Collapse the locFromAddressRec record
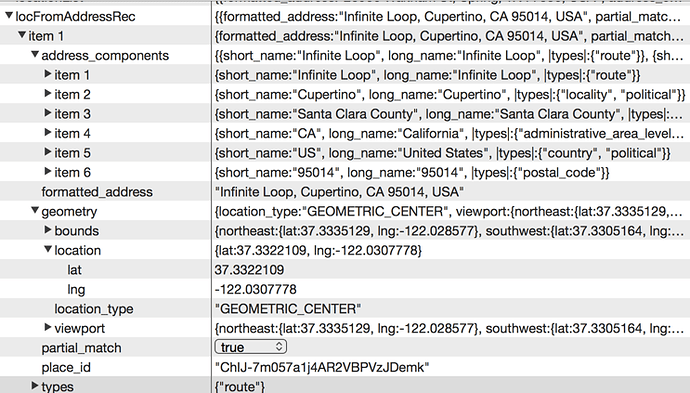This screenshot has width=690, height=393. point(9,16)
